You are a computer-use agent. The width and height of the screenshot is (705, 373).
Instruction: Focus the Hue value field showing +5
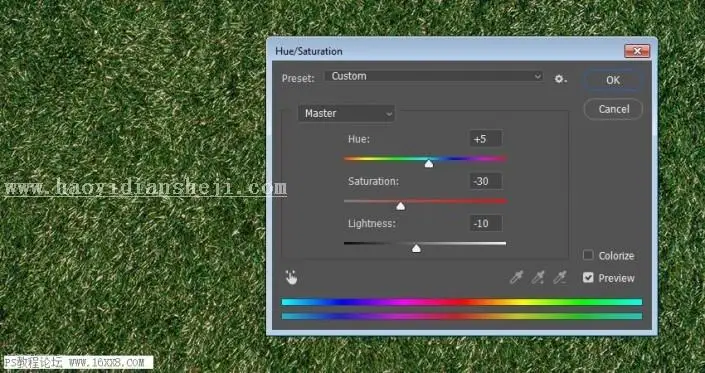pos(486,139)
